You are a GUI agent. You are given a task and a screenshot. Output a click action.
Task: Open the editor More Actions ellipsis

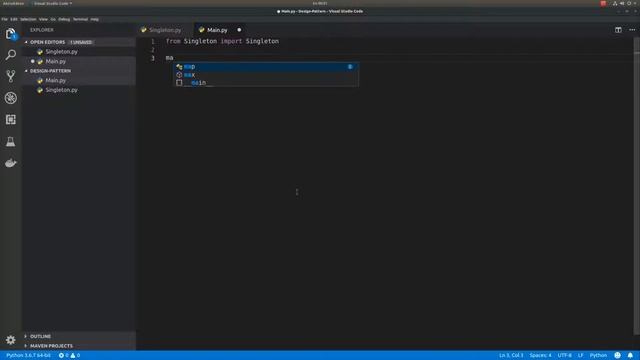tap(632, 30)
